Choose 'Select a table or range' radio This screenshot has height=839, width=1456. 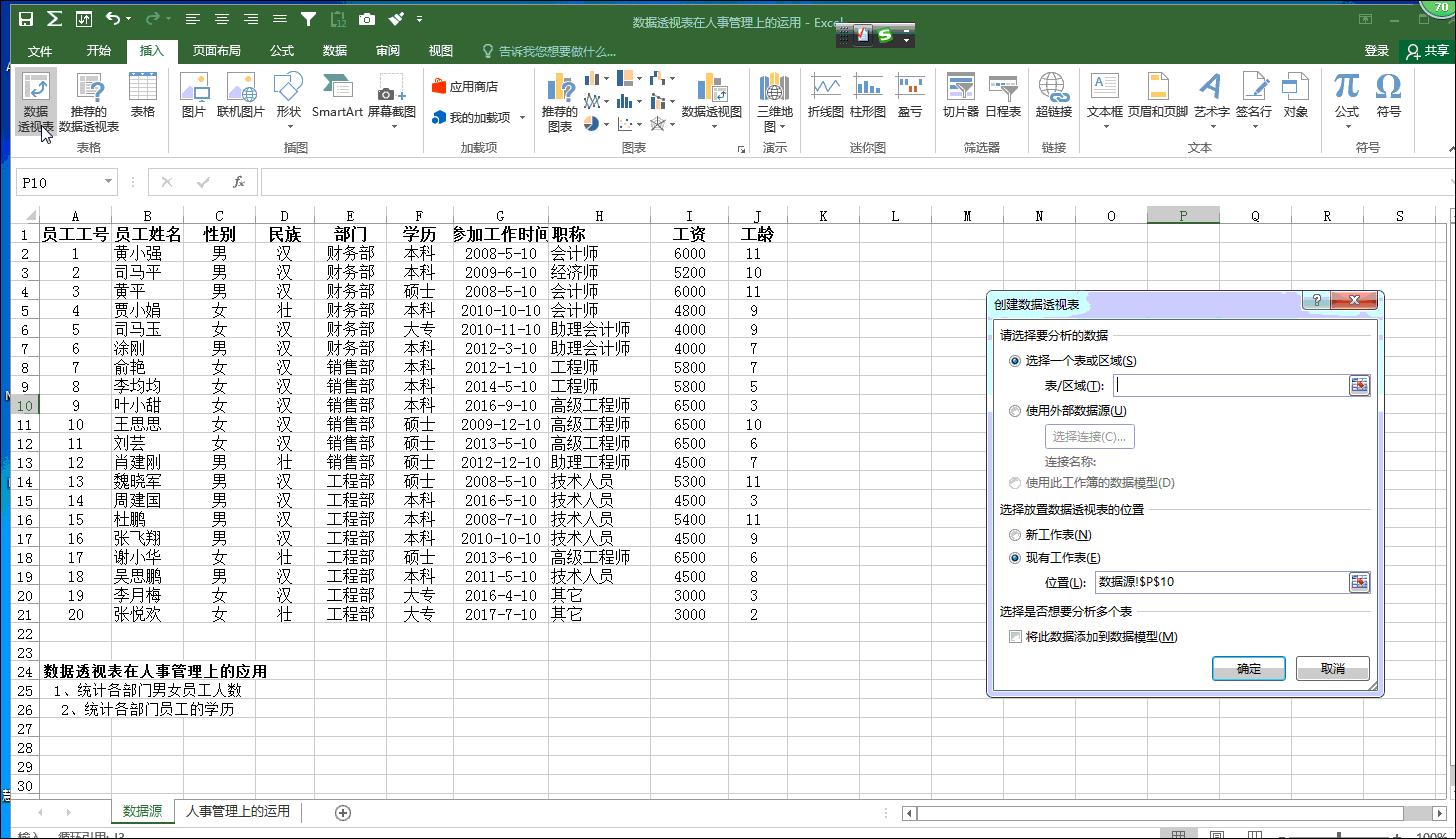1015,361
